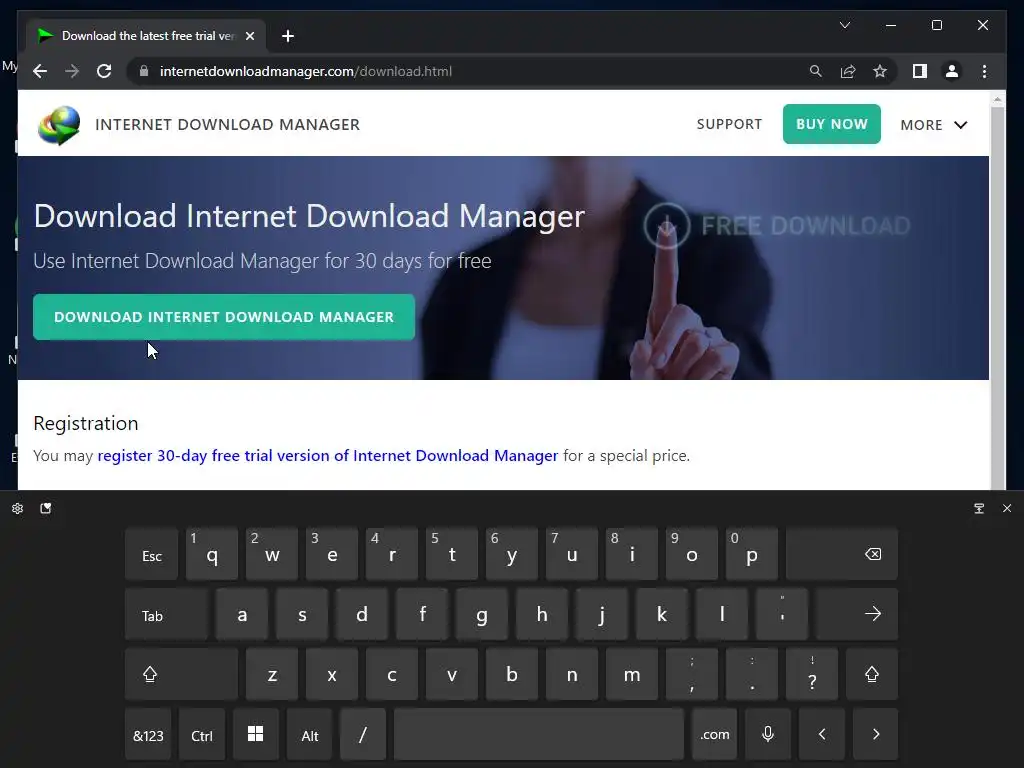View site security lock info
1024x768 pixels.
tap(144, 71)
